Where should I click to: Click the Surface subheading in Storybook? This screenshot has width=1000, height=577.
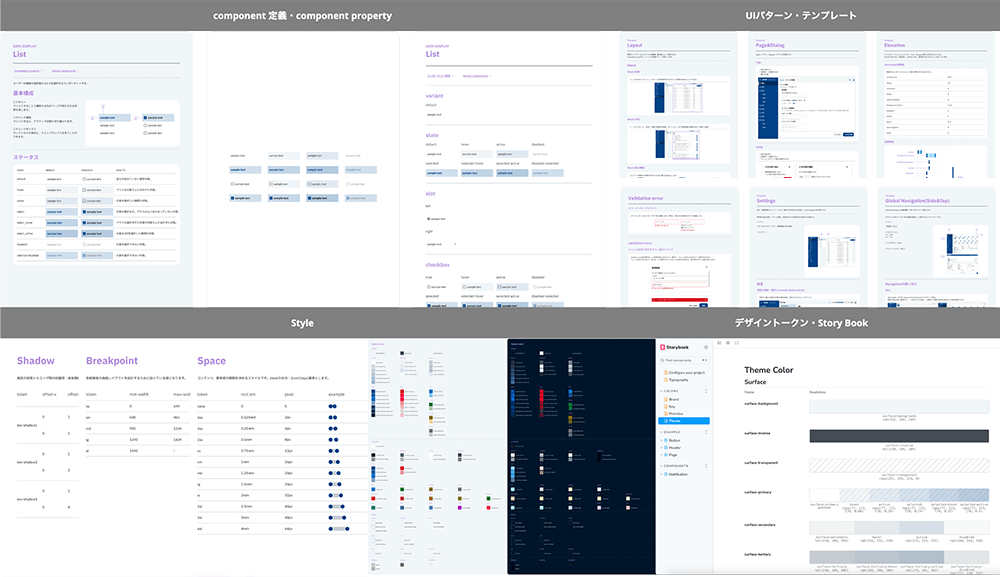755,382
